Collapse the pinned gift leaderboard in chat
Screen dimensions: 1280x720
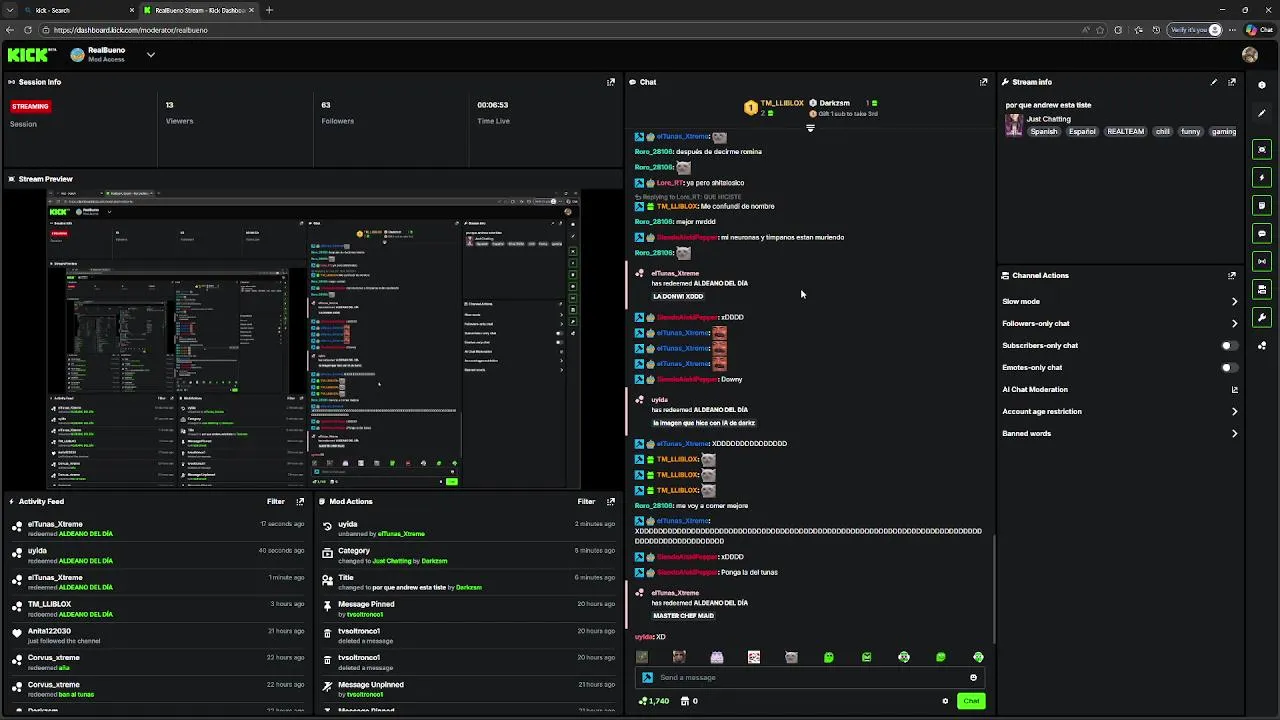[x=810, y=128]
